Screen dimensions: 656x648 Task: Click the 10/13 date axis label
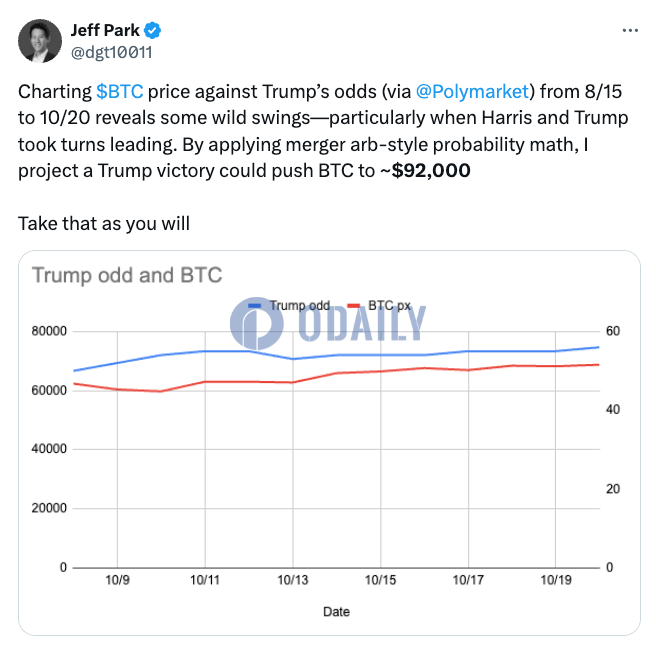point(293,579)
